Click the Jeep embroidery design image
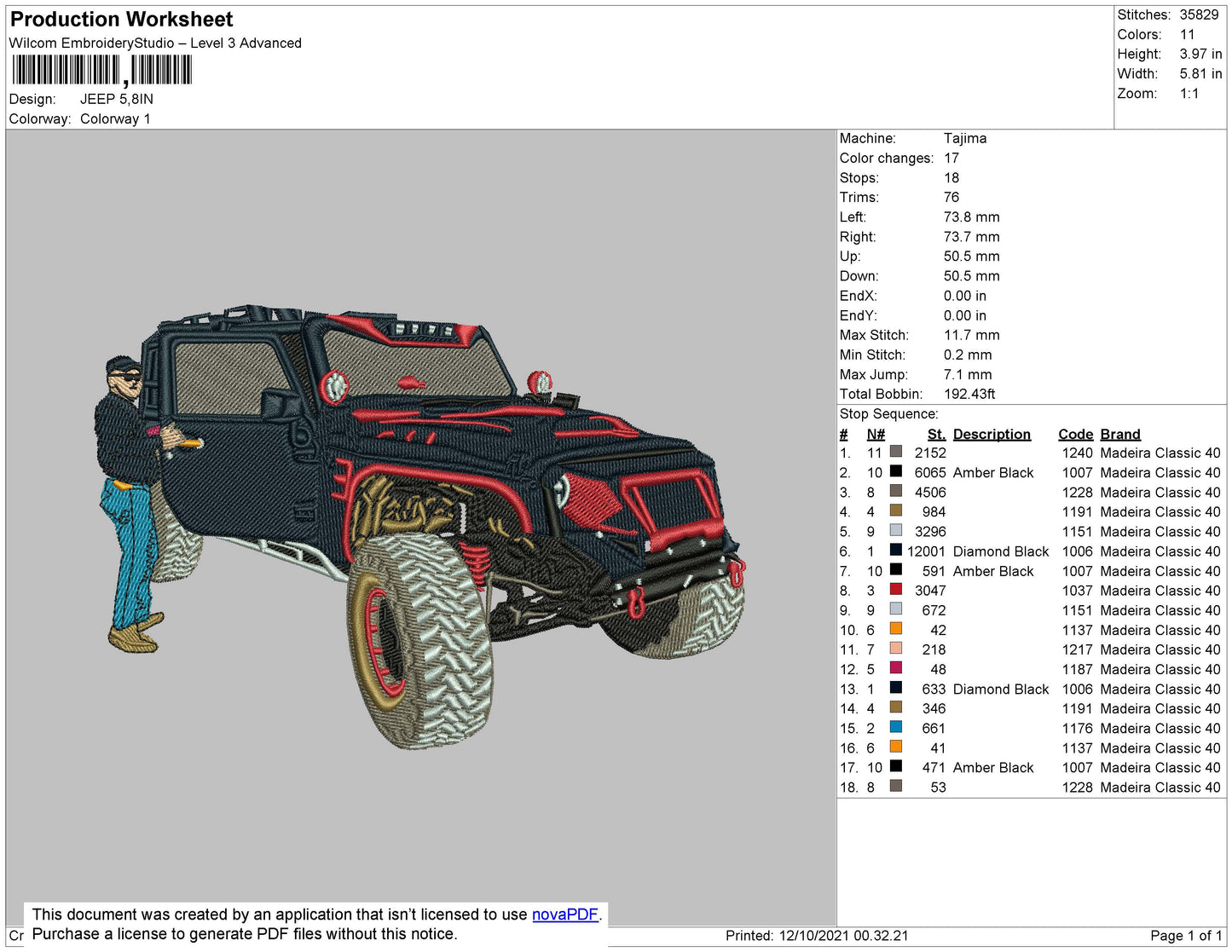The width and height of the screenshot is (1232, 952). [x=419, y=527]
